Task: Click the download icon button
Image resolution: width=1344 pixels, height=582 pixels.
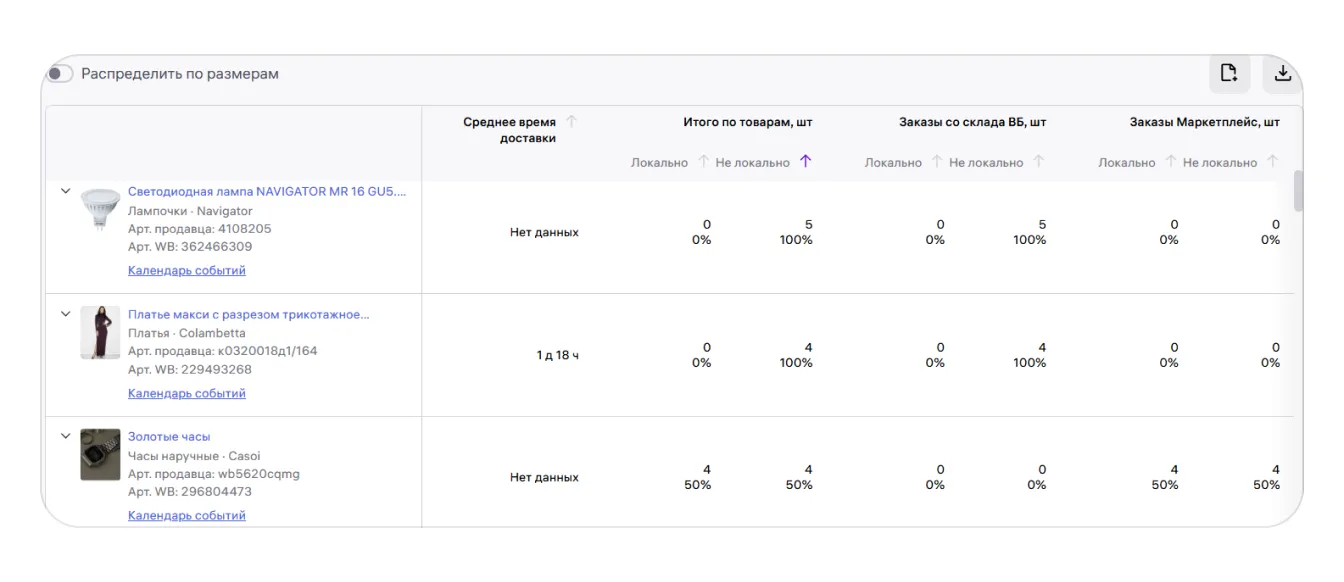Action: tap(1282, 73)
